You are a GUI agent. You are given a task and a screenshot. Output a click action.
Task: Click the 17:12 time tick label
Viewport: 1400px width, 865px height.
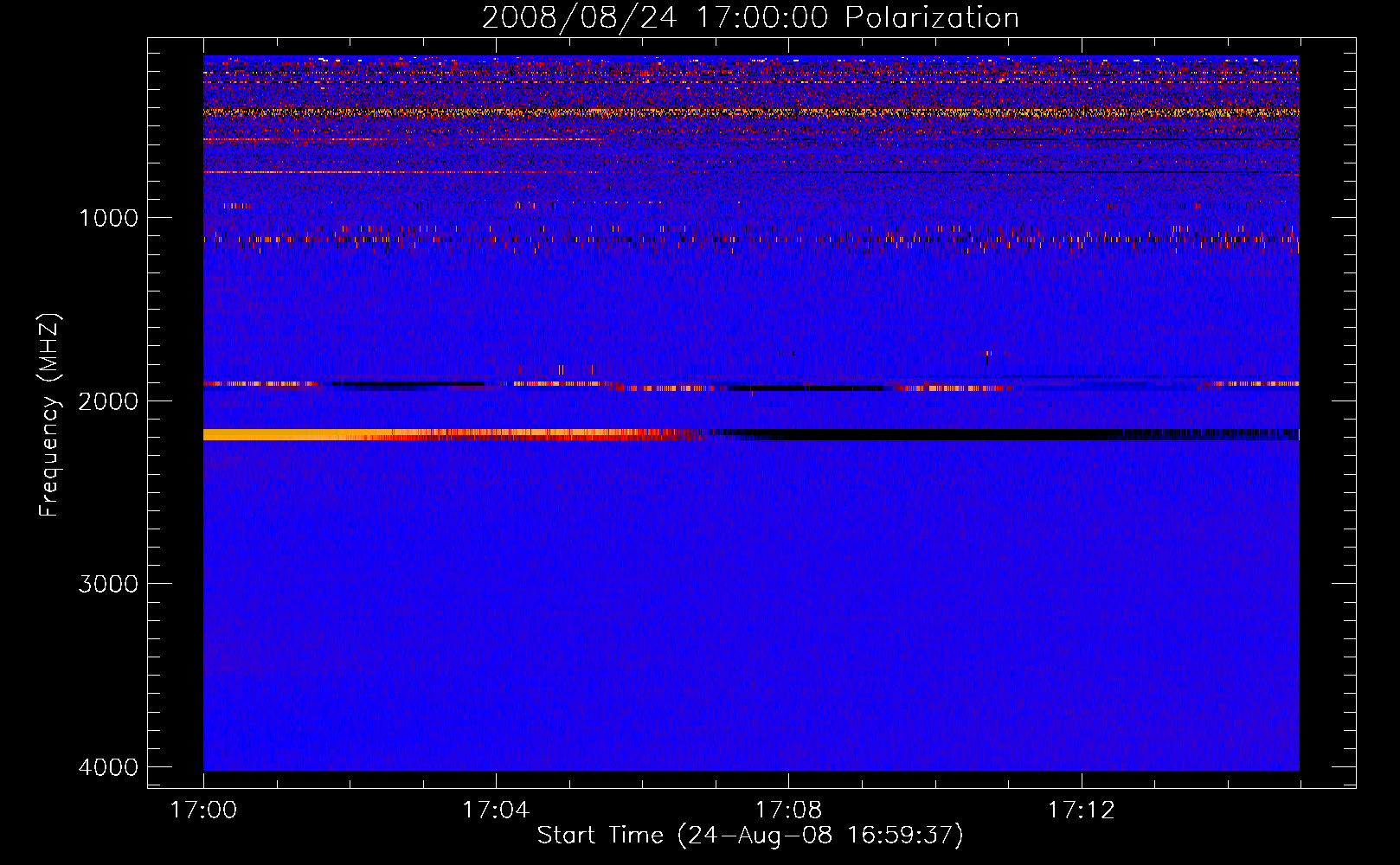pos(1082,811)
